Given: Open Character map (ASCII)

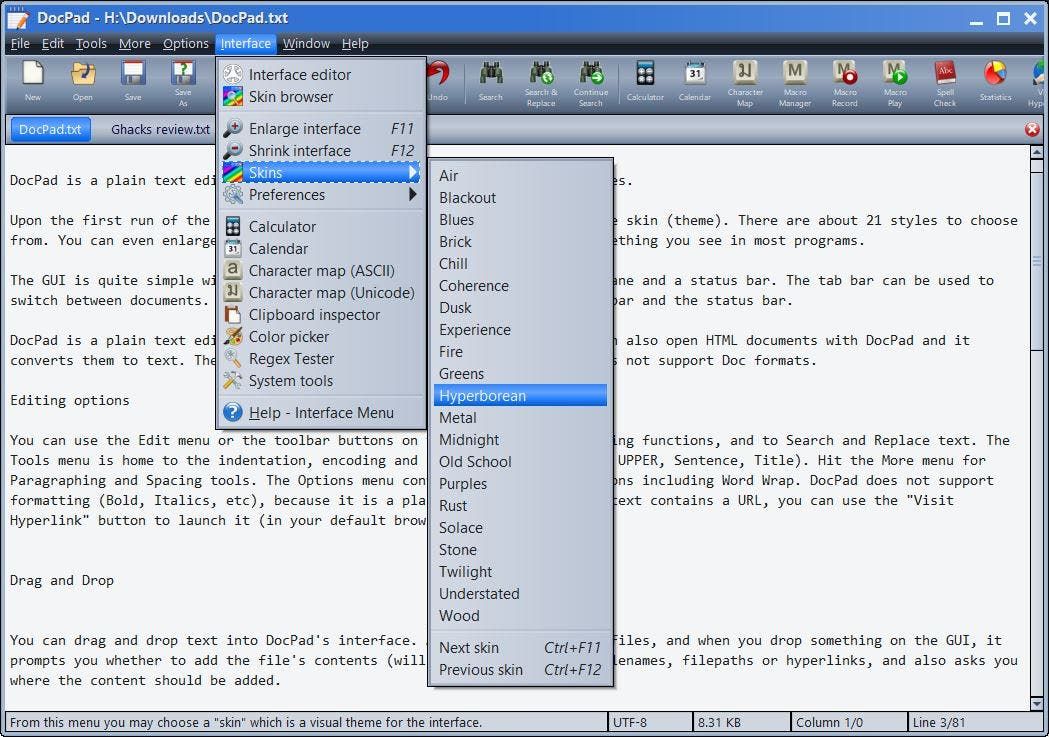Looking at the screenshot, I should (321, 271).
